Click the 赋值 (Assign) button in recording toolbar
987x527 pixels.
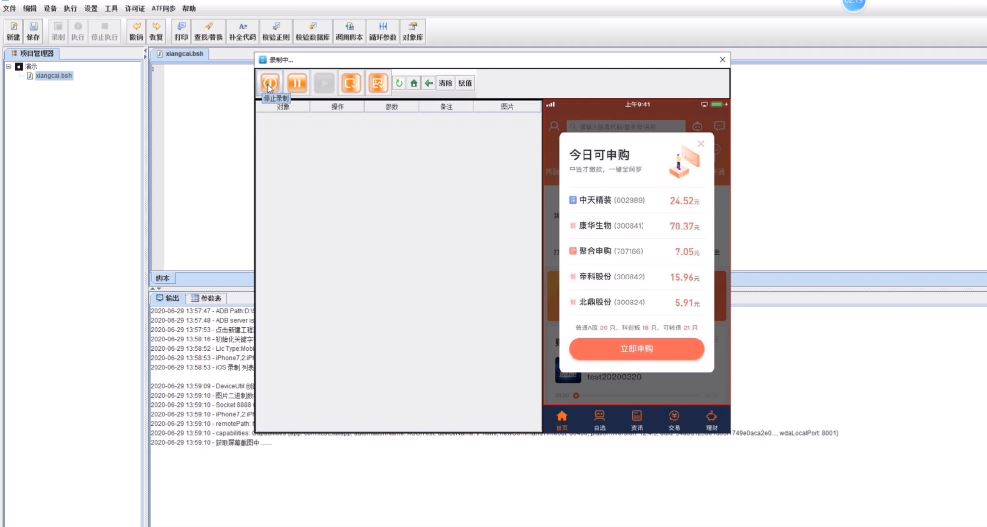(465, 83)
